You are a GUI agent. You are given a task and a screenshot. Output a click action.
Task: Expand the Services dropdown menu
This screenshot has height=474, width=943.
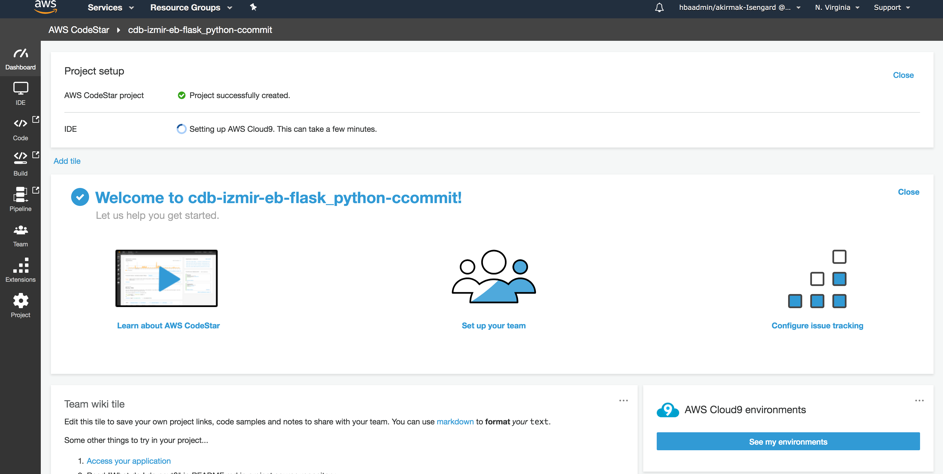tap(111, 8)
